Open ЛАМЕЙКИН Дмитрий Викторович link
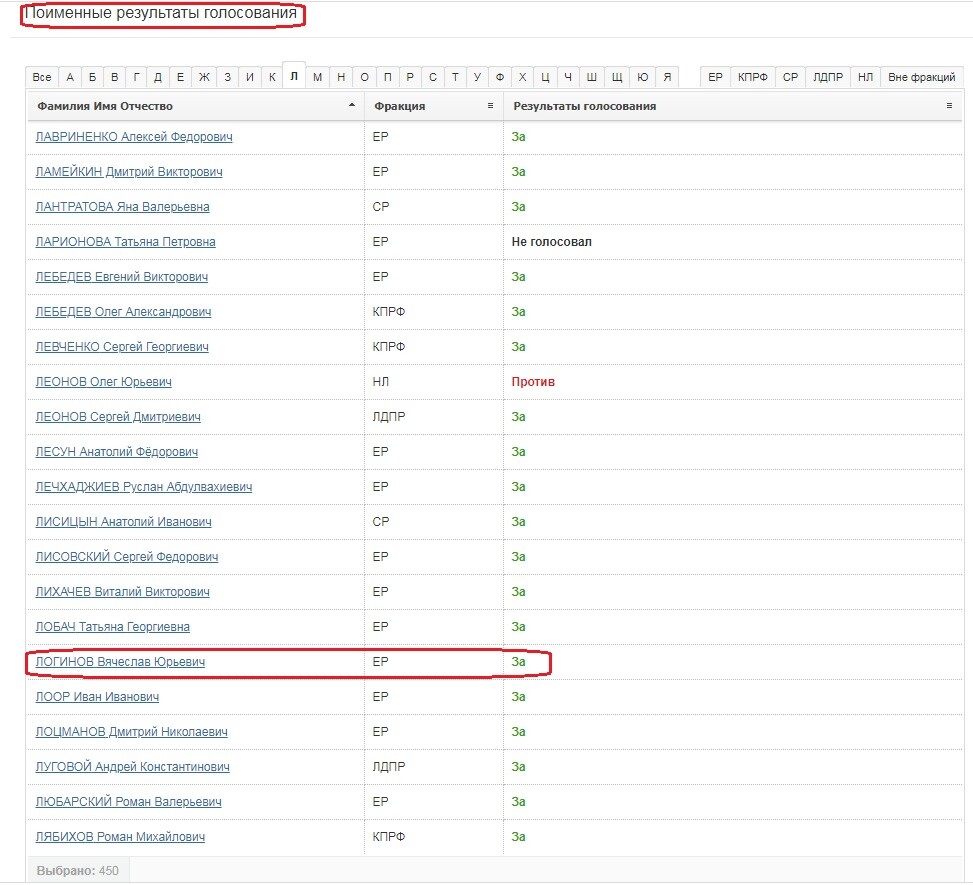The height and width of the screenshot is (885, 973). [129, 171]
